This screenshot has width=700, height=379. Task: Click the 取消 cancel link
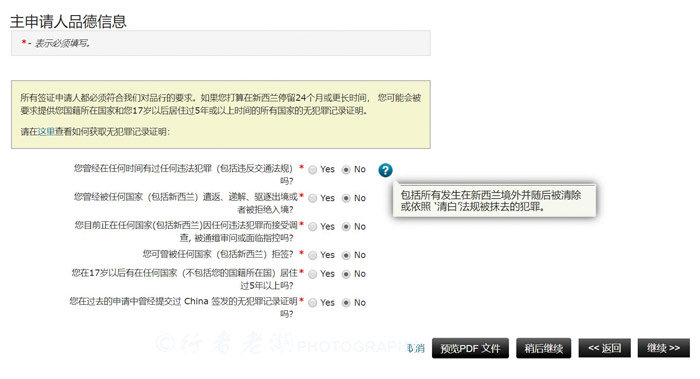pyautogui.click(x=416, y=349)
